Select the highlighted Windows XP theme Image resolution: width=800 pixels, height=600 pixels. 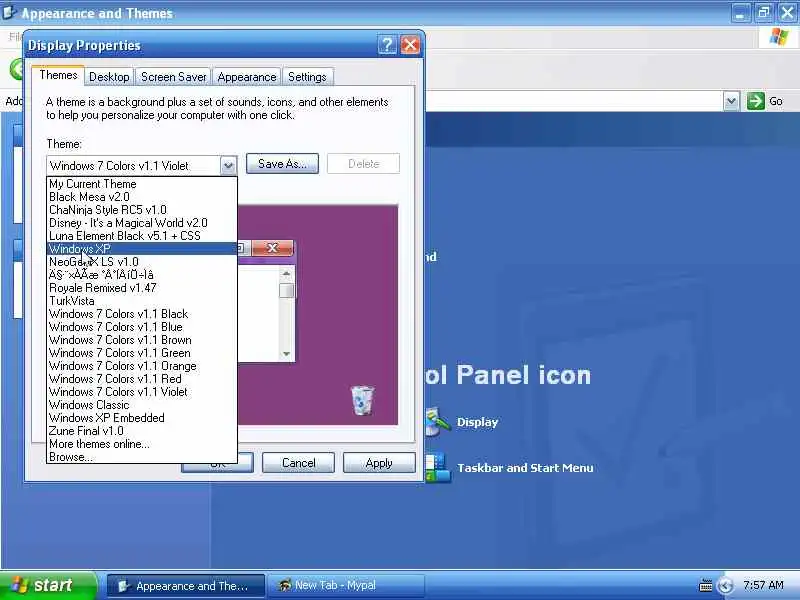coord(142,248)
